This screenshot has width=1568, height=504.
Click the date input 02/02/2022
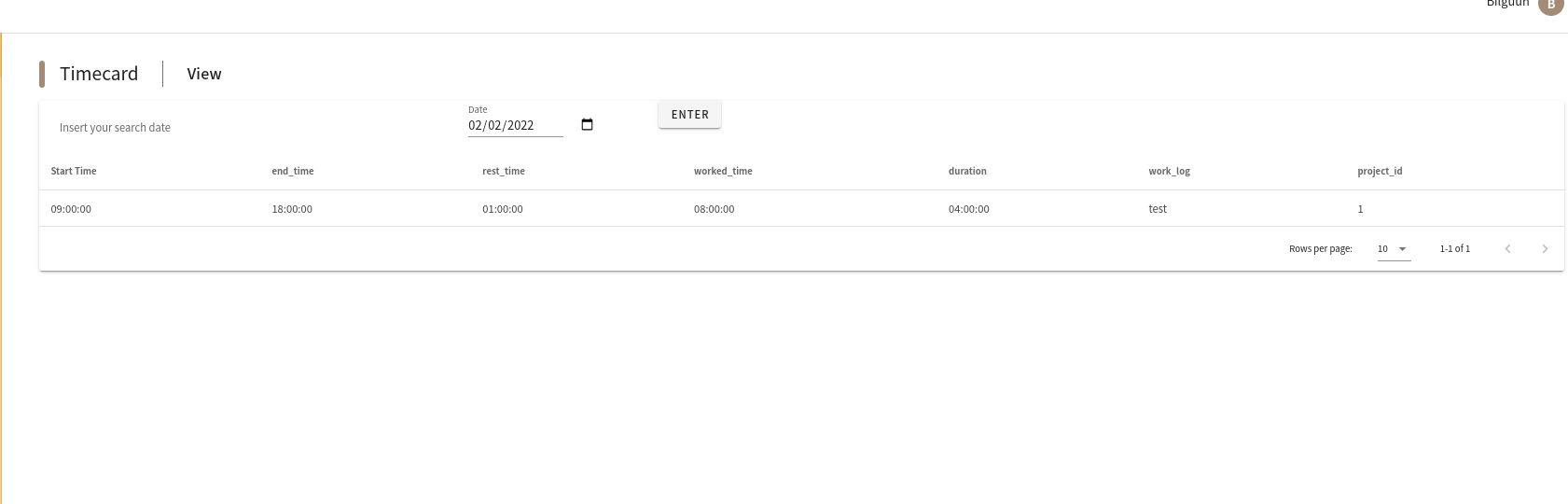[x=516, y=125]
